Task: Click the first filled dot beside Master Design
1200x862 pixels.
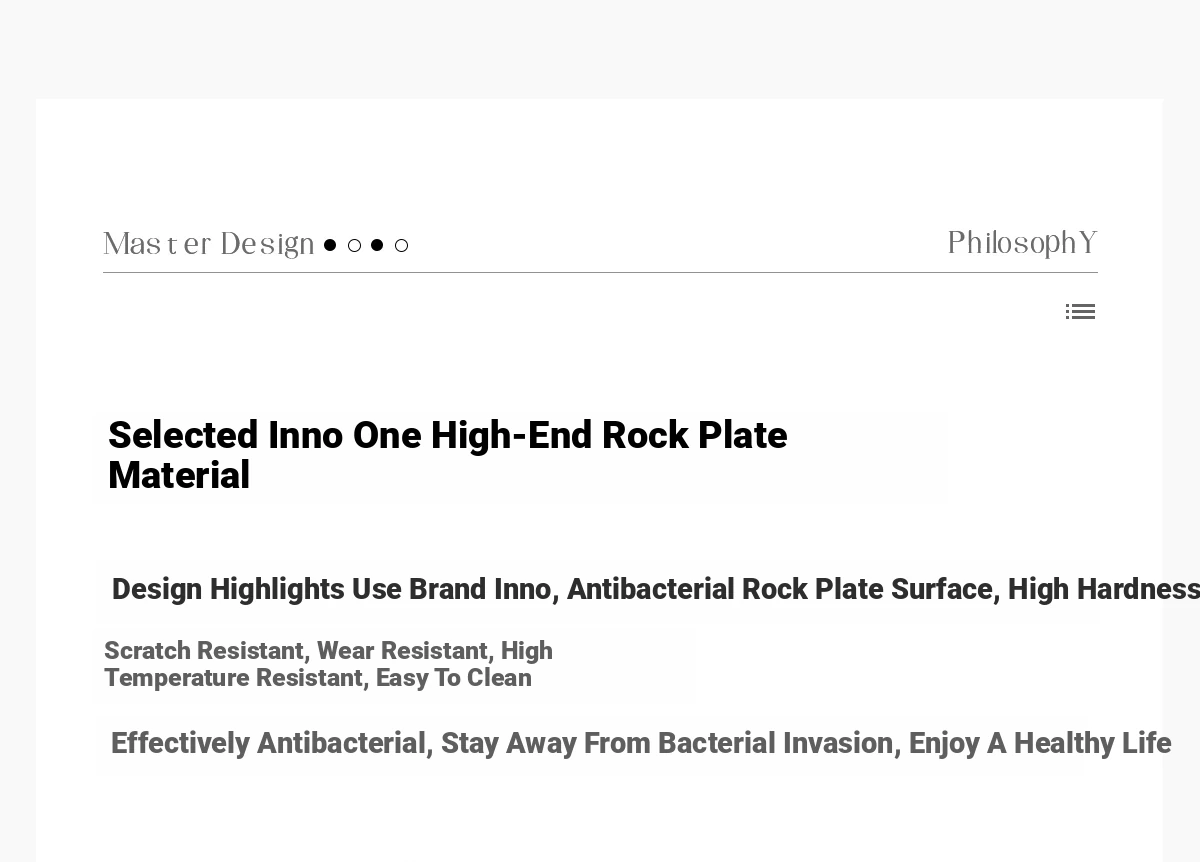Action: coord(330,245)
